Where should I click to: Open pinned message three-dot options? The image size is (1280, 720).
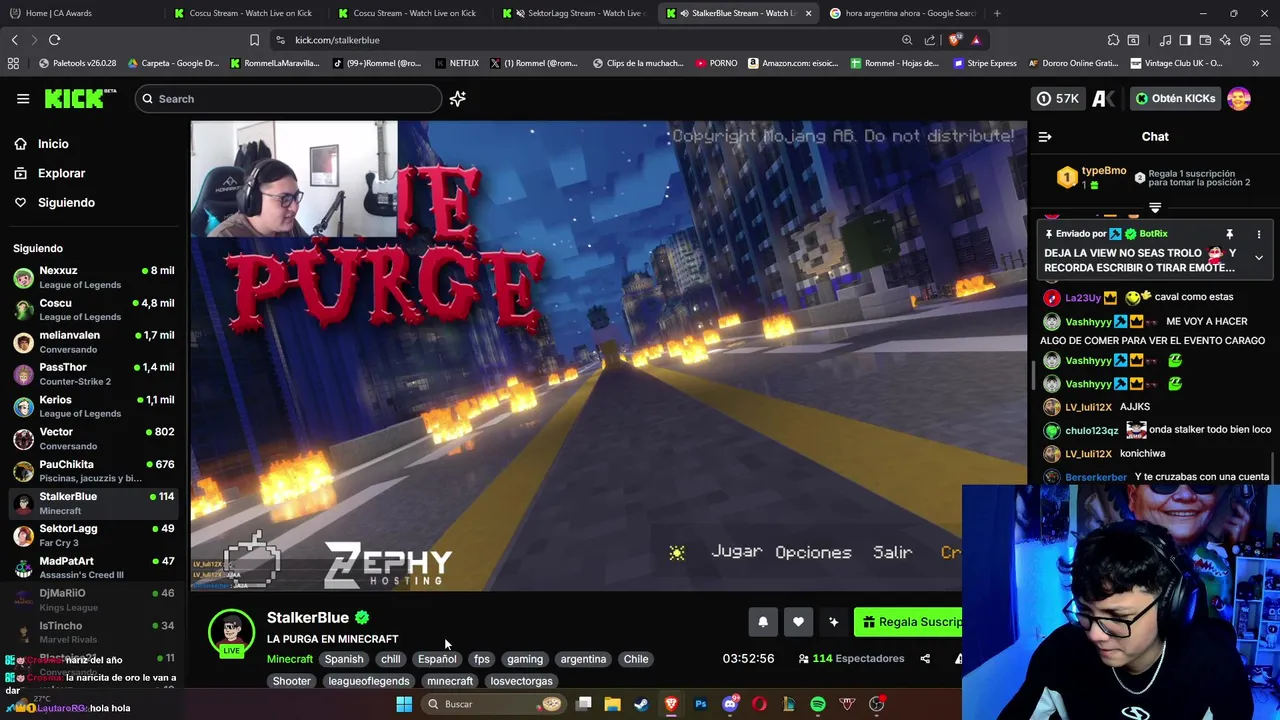pyautogui.click(x=1259, y=234)
